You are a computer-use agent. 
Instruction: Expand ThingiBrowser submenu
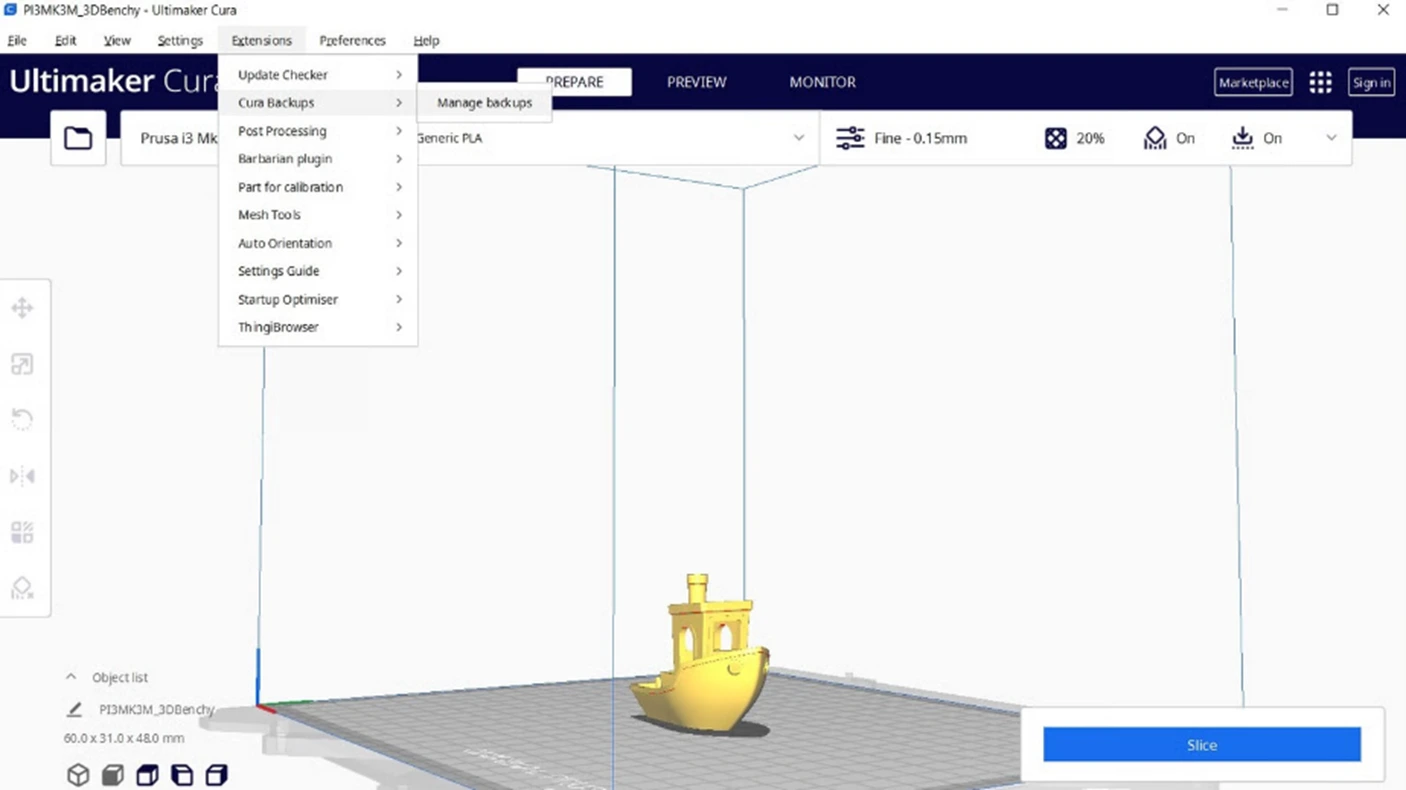pyautogui.click(x=317, y=327)
